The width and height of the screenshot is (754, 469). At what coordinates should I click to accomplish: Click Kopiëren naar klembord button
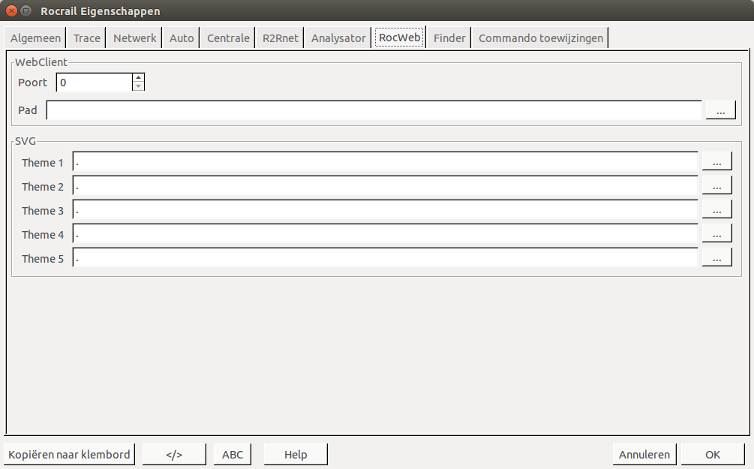point(69,454)
